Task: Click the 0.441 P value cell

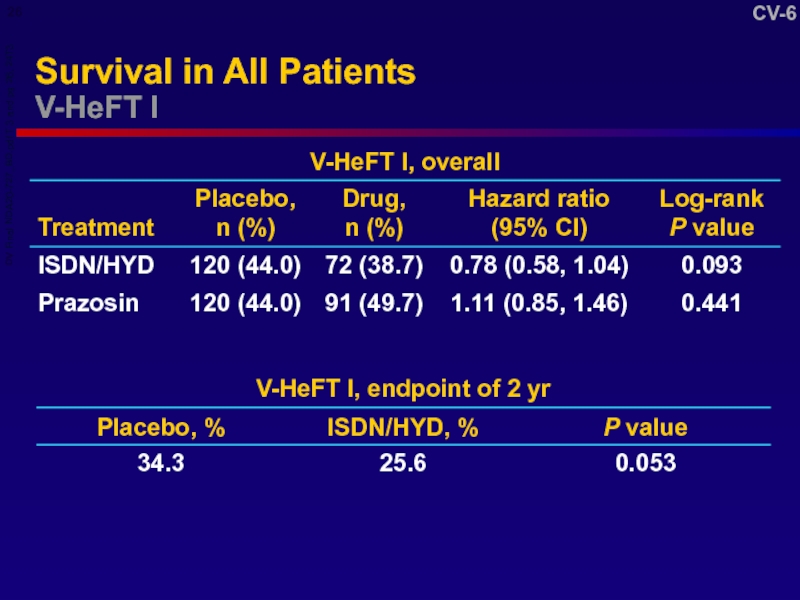Action: 711,303
